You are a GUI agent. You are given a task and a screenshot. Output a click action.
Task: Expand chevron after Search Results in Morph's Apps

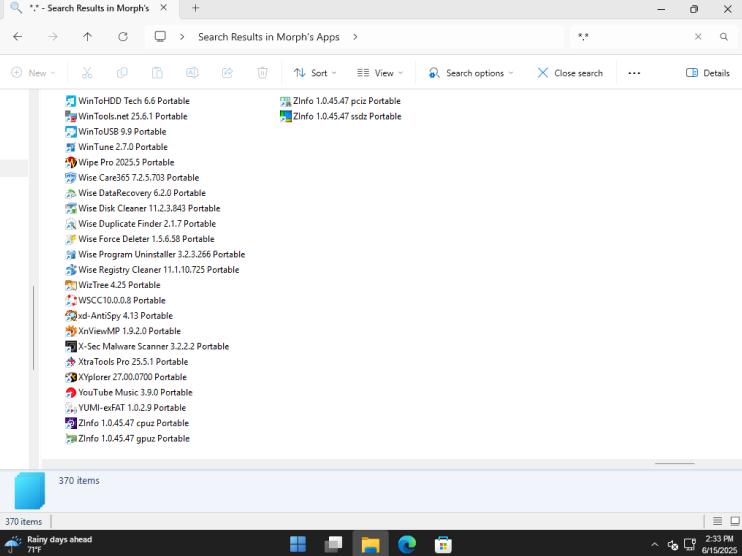point(355,37)
